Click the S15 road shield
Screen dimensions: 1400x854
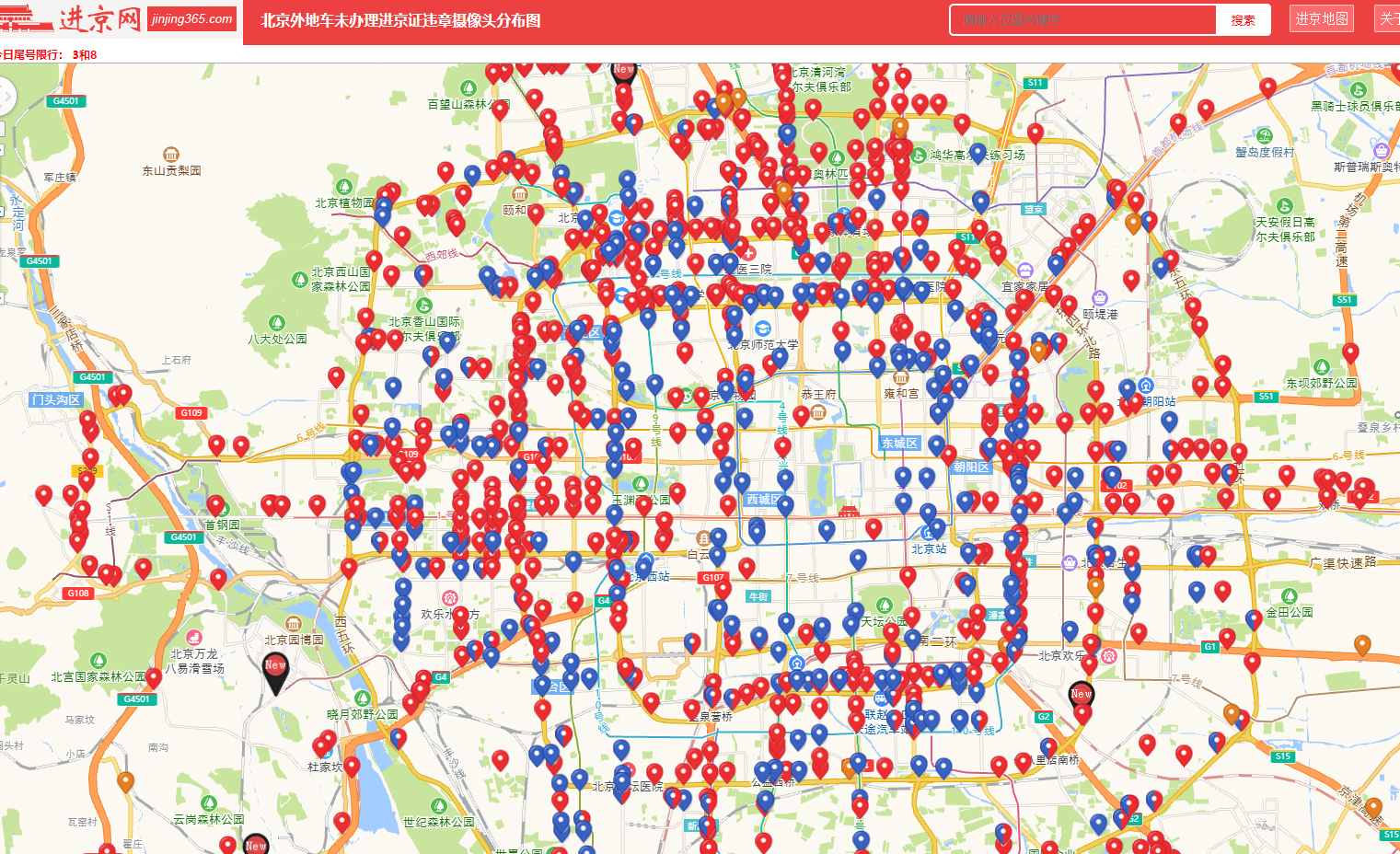(x=1283, y=756)
